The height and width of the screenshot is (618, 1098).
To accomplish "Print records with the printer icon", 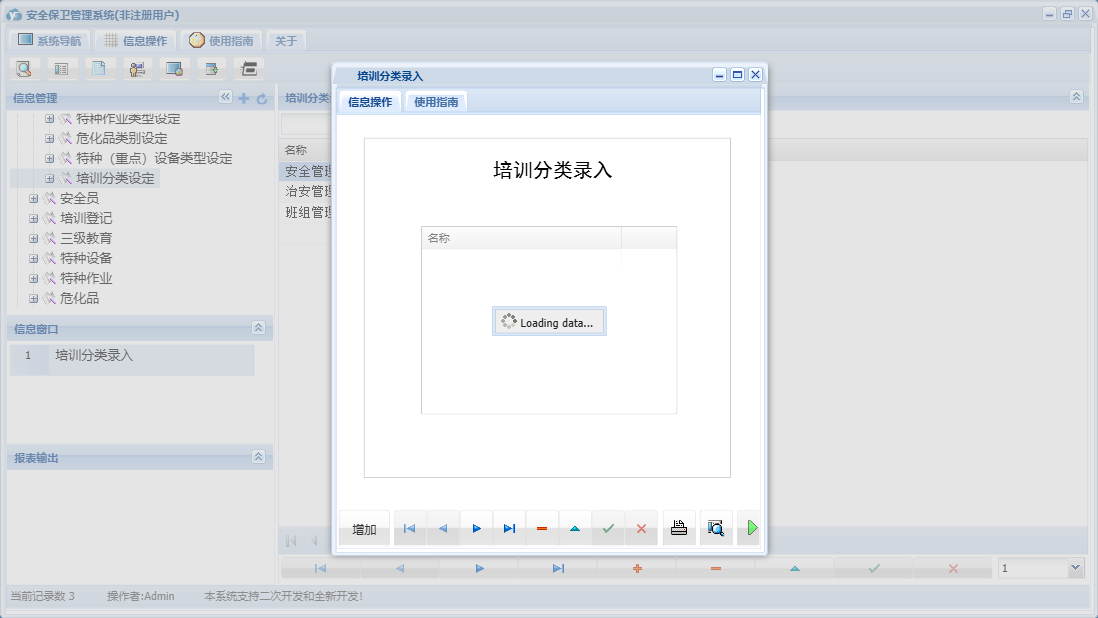I will pyautogui.click(x=679, y=527).
